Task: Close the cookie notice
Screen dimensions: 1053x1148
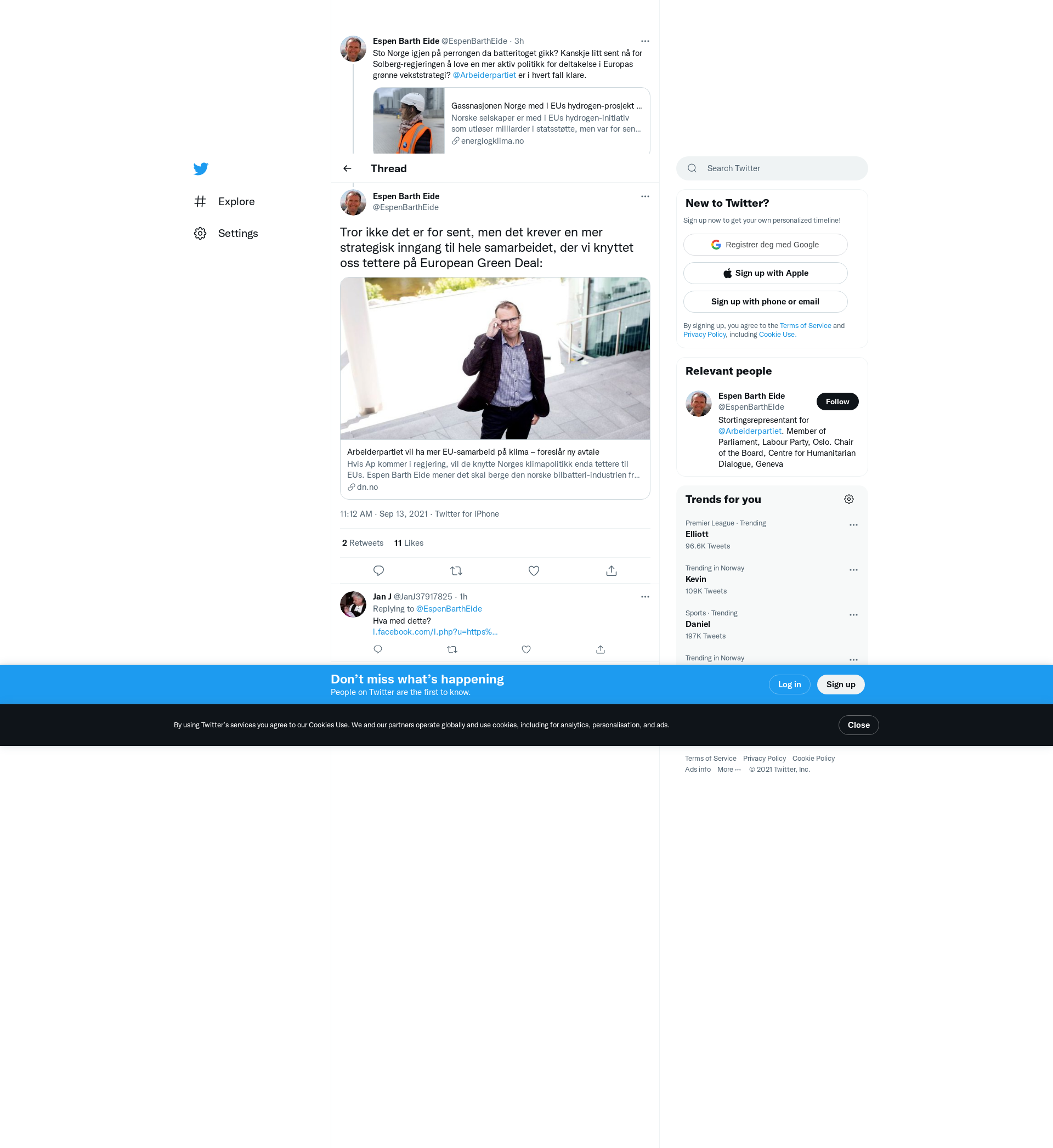Action: tap(858, 725)
